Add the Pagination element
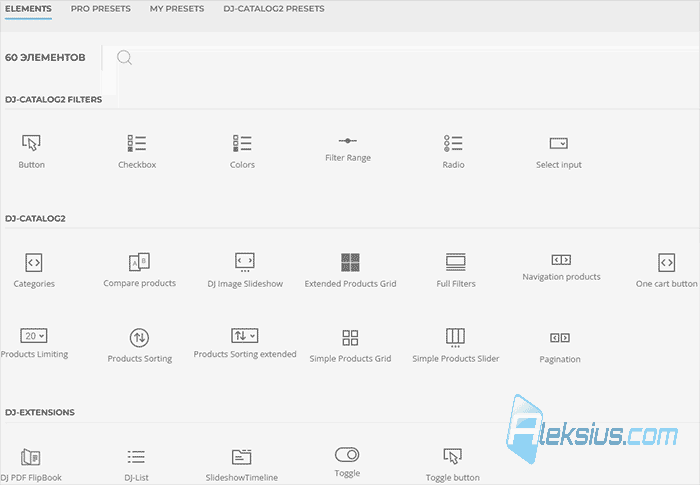 click(560, 347)
